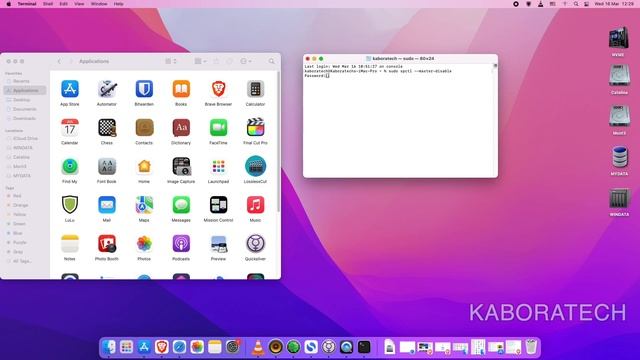Open Finder search
The width and height of the screenshot is (640, 360).
(x=271, y=61)
